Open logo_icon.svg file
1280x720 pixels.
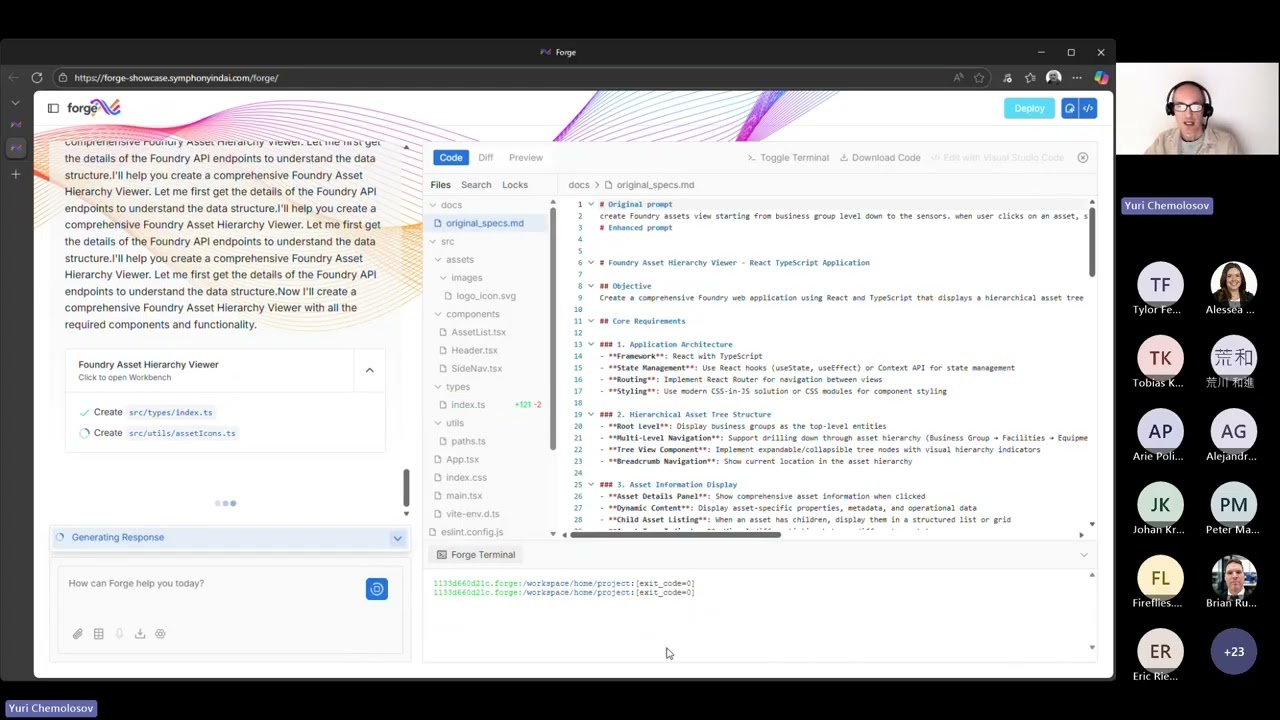coord(487,296)
